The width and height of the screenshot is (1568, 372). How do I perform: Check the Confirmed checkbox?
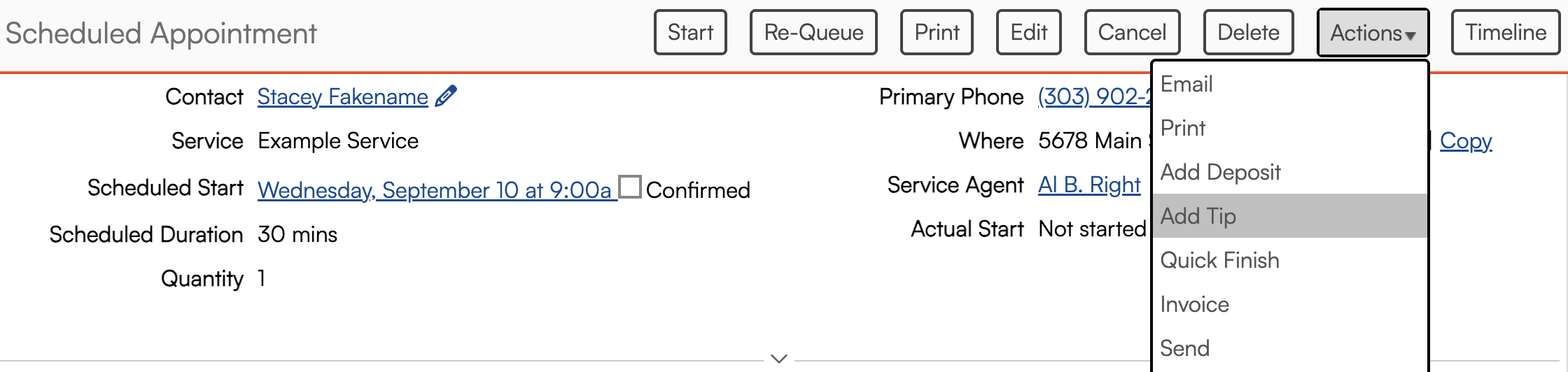[629, 187]
